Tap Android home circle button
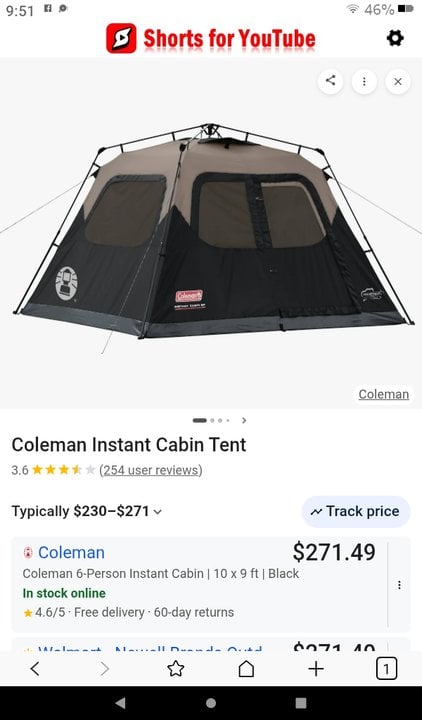Screen dimensions: 422x720 (211, 703)
